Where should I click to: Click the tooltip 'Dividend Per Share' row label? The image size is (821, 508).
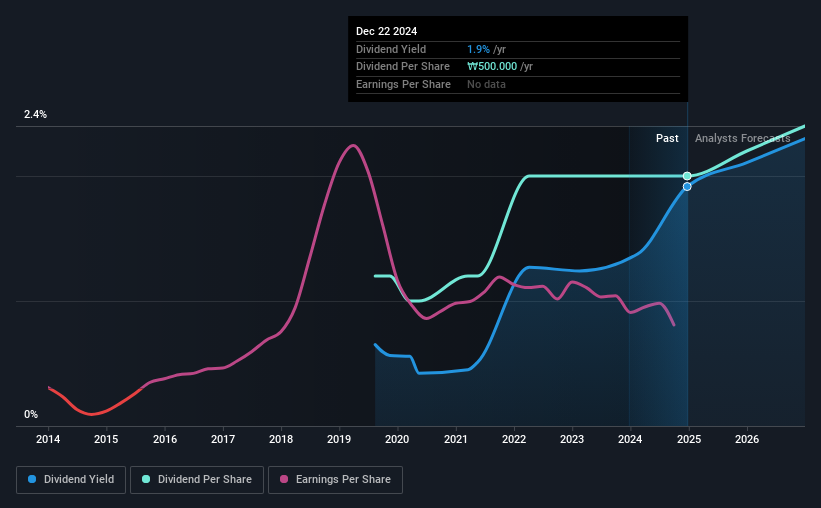pos(403,67)
